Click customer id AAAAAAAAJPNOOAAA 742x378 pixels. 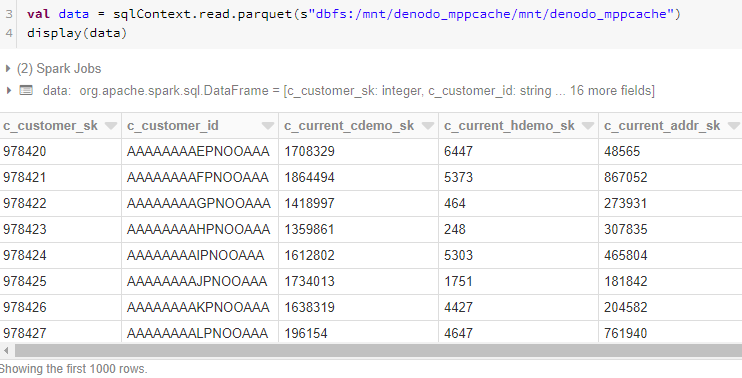197,281
